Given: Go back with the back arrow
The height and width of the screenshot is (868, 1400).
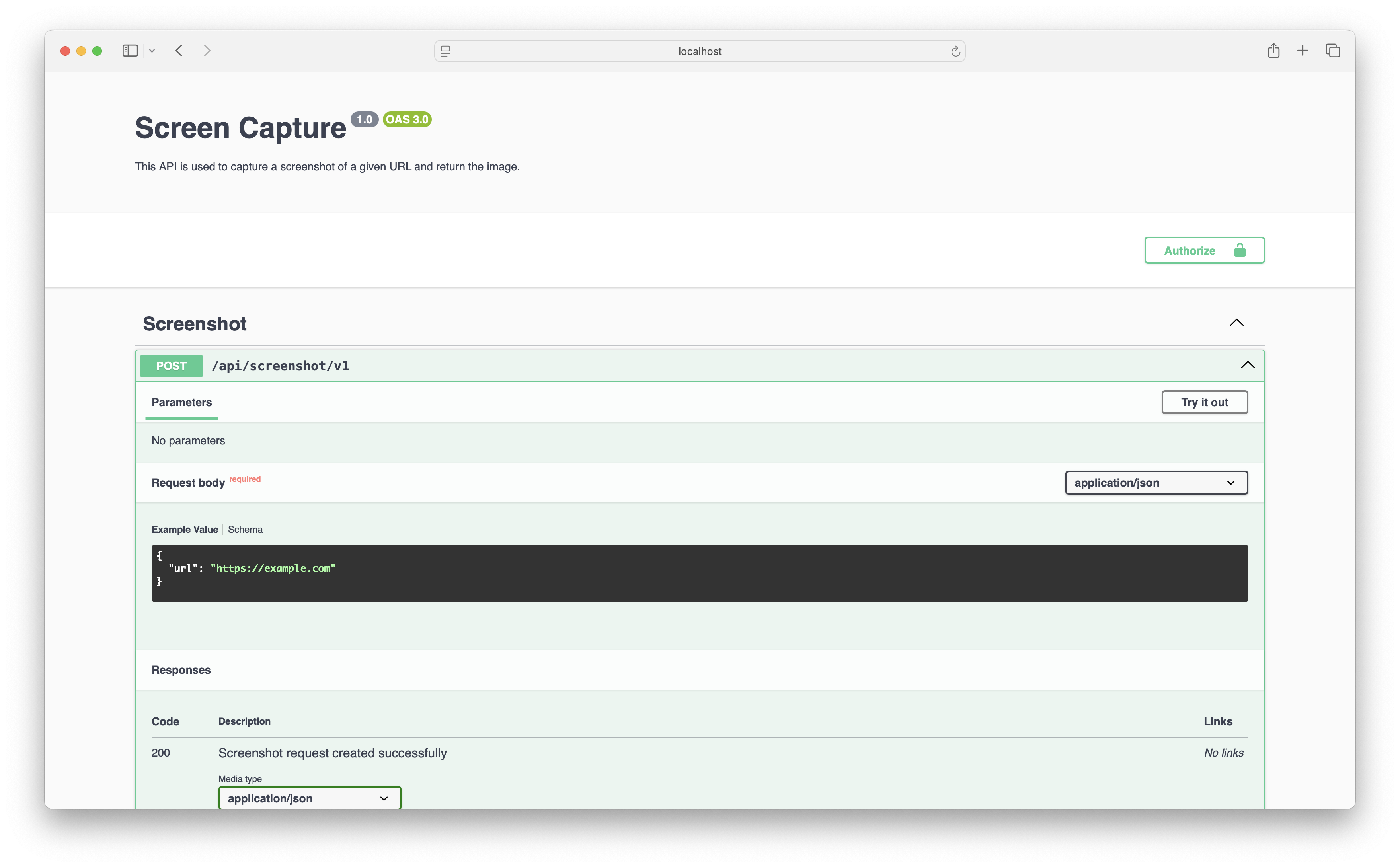Looking at the screenshot, I should 179,51.
